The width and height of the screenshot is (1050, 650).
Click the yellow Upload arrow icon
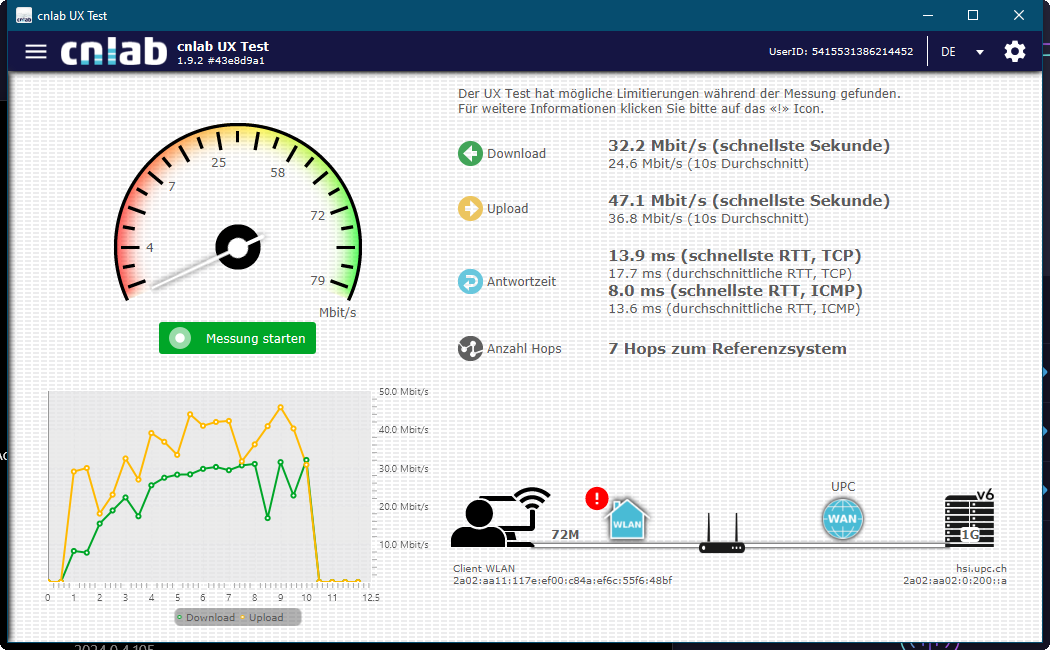tap(470, 209)
